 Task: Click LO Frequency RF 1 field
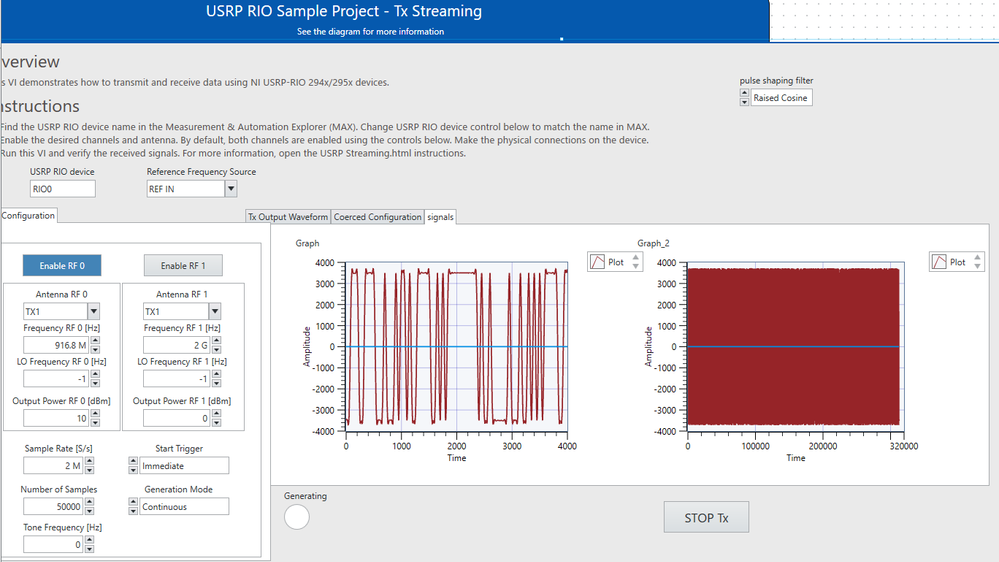point(176,378)
